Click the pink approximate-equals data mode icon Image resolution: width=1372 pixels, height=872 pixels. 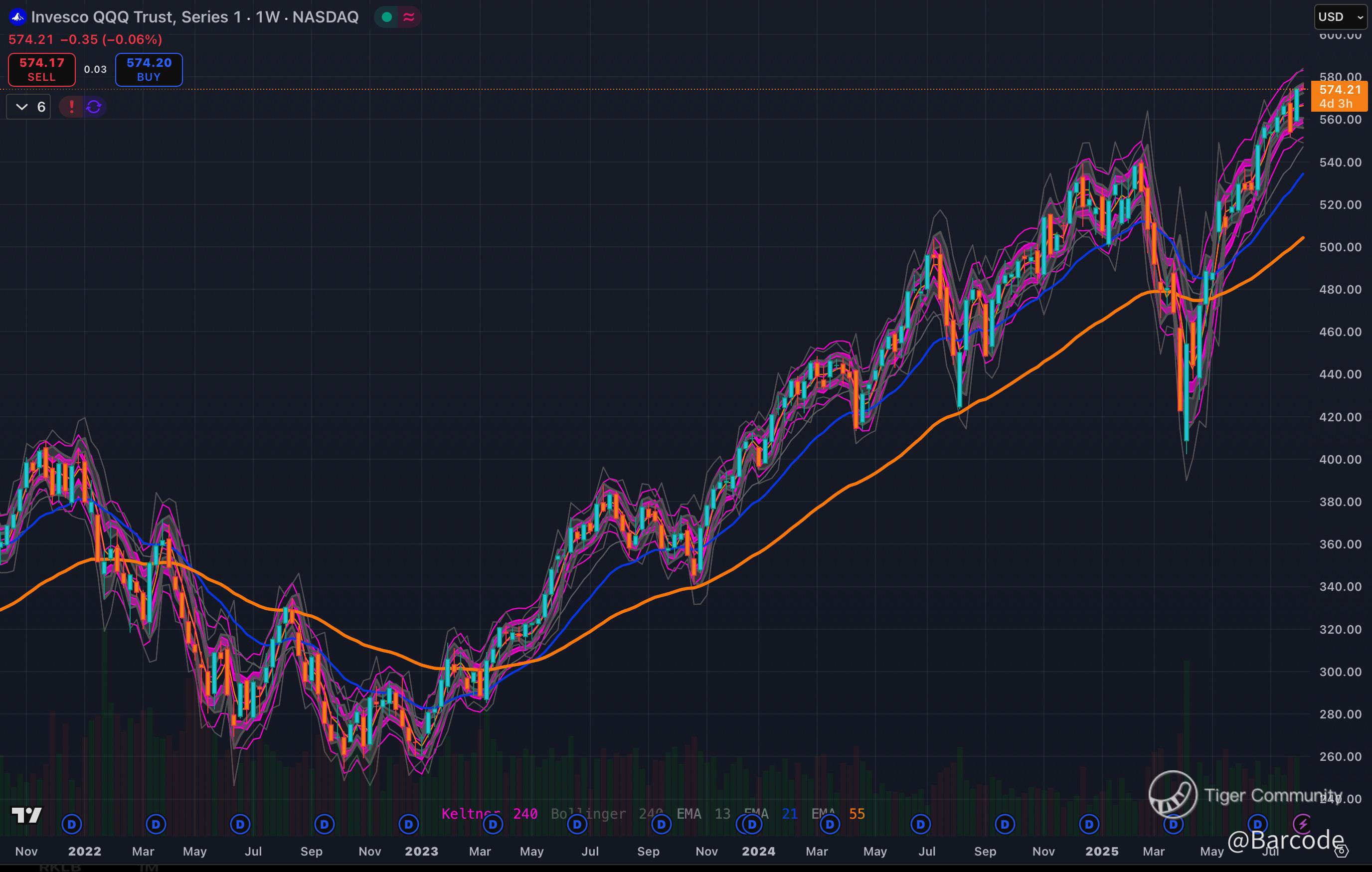point(408,17)
